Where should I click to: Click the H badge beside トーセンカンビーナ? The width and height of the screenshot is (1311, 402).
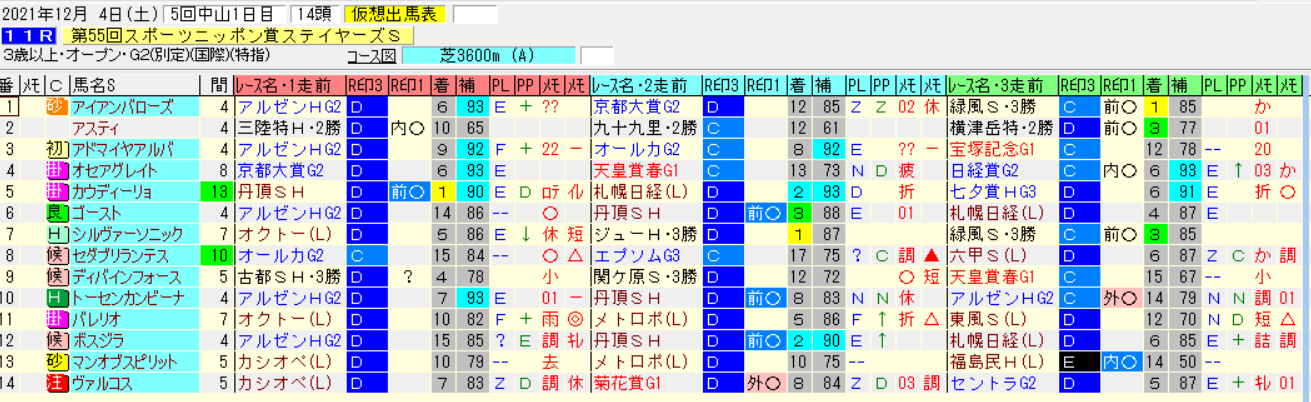coord(56,297)
